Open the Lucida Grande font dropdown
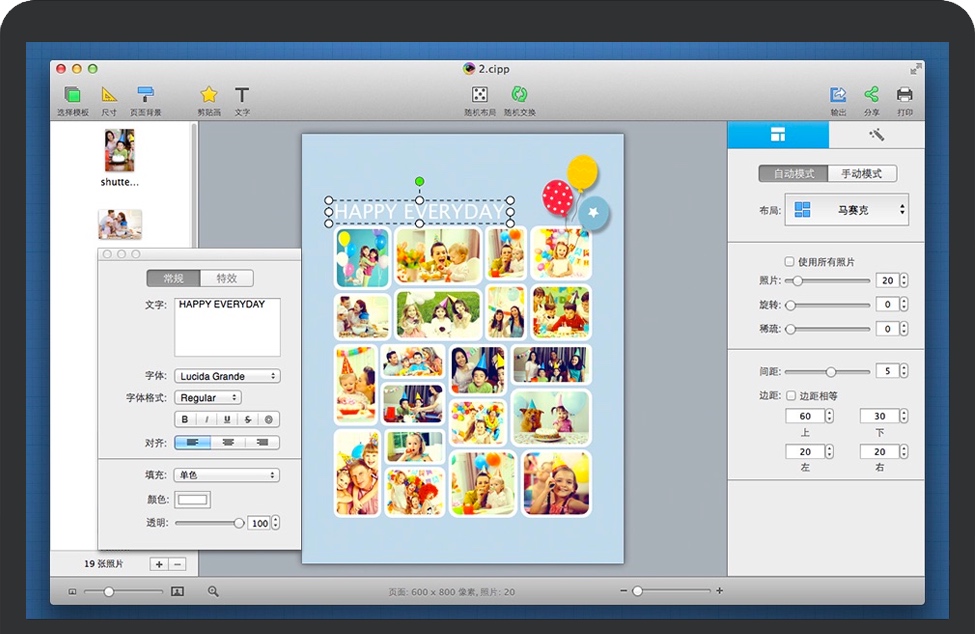975x634 pixels. pyautogui.click(x=227, y=376)
